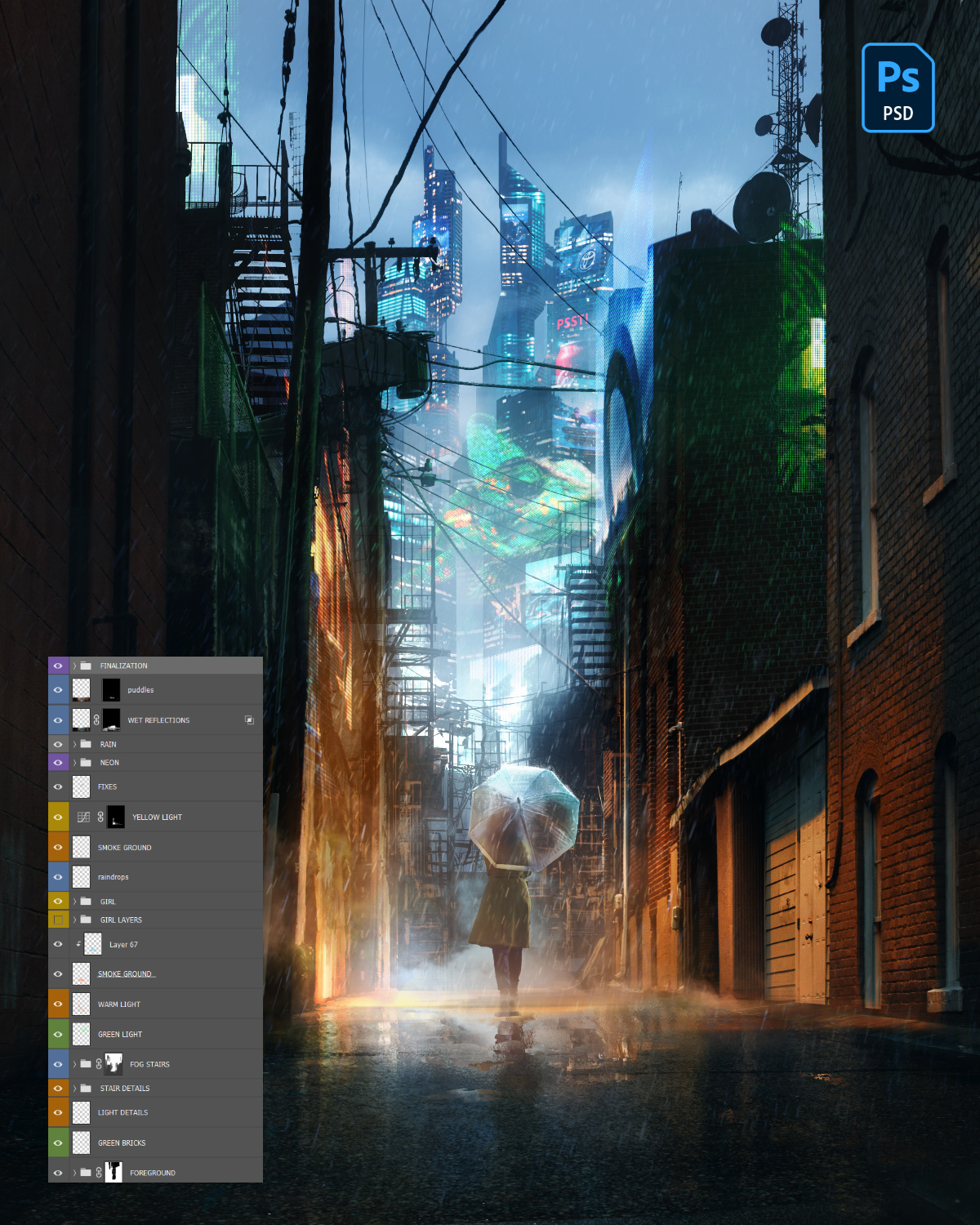The height and width of the screenshot is (1225, 980).
Task: Hide the puddles layer with its eye icon
Action: 58,690
